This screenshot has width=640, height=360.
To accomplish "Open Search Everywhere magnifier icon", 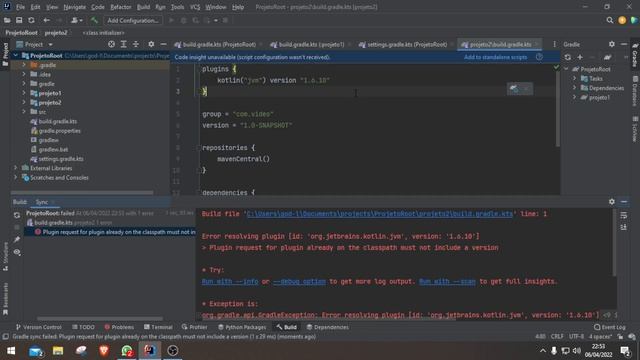I will pyautogui.click(x=609, y=20).
